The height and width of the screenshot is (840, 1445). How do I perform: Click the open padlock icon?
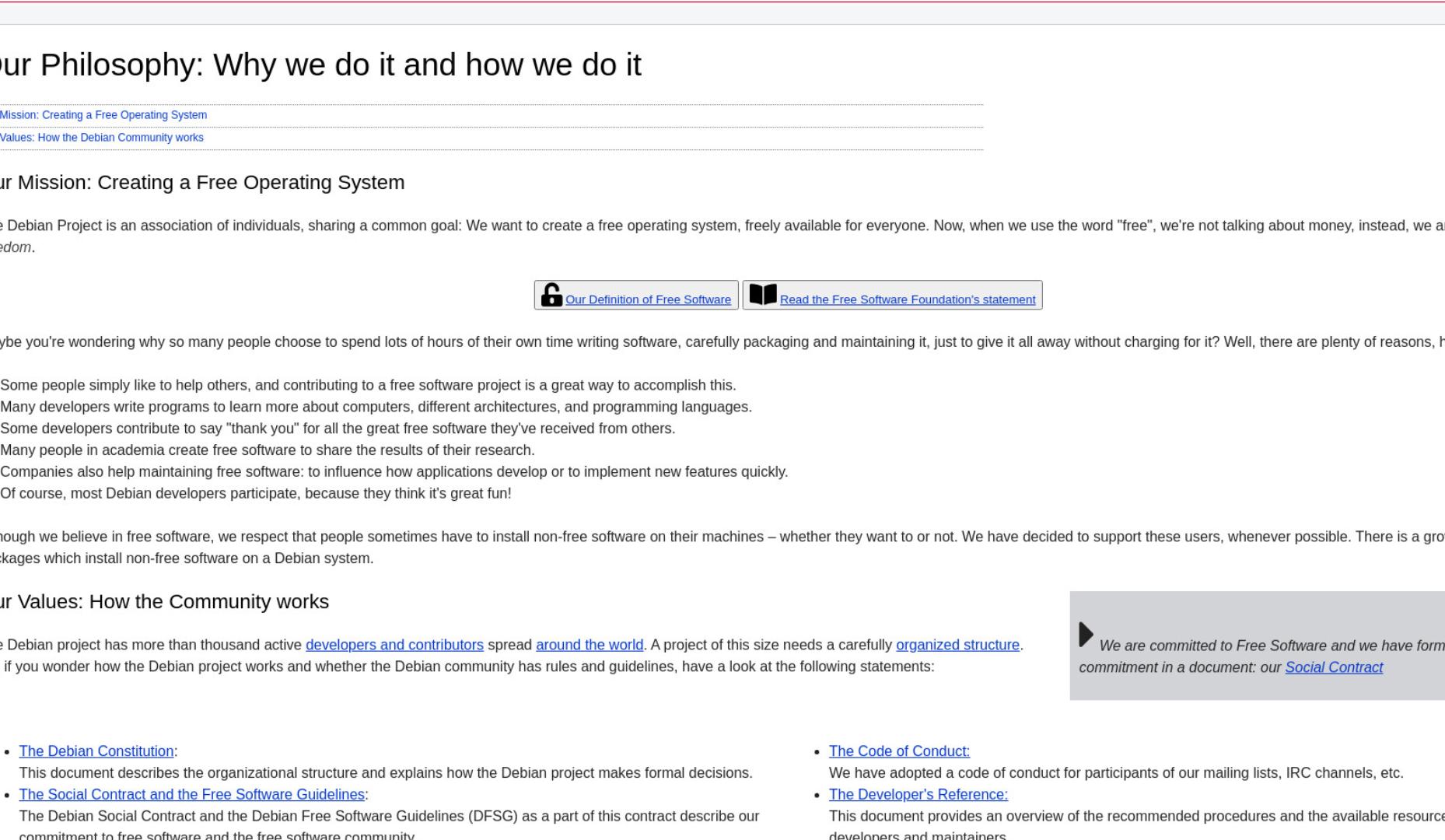click(x=551, y=295)
